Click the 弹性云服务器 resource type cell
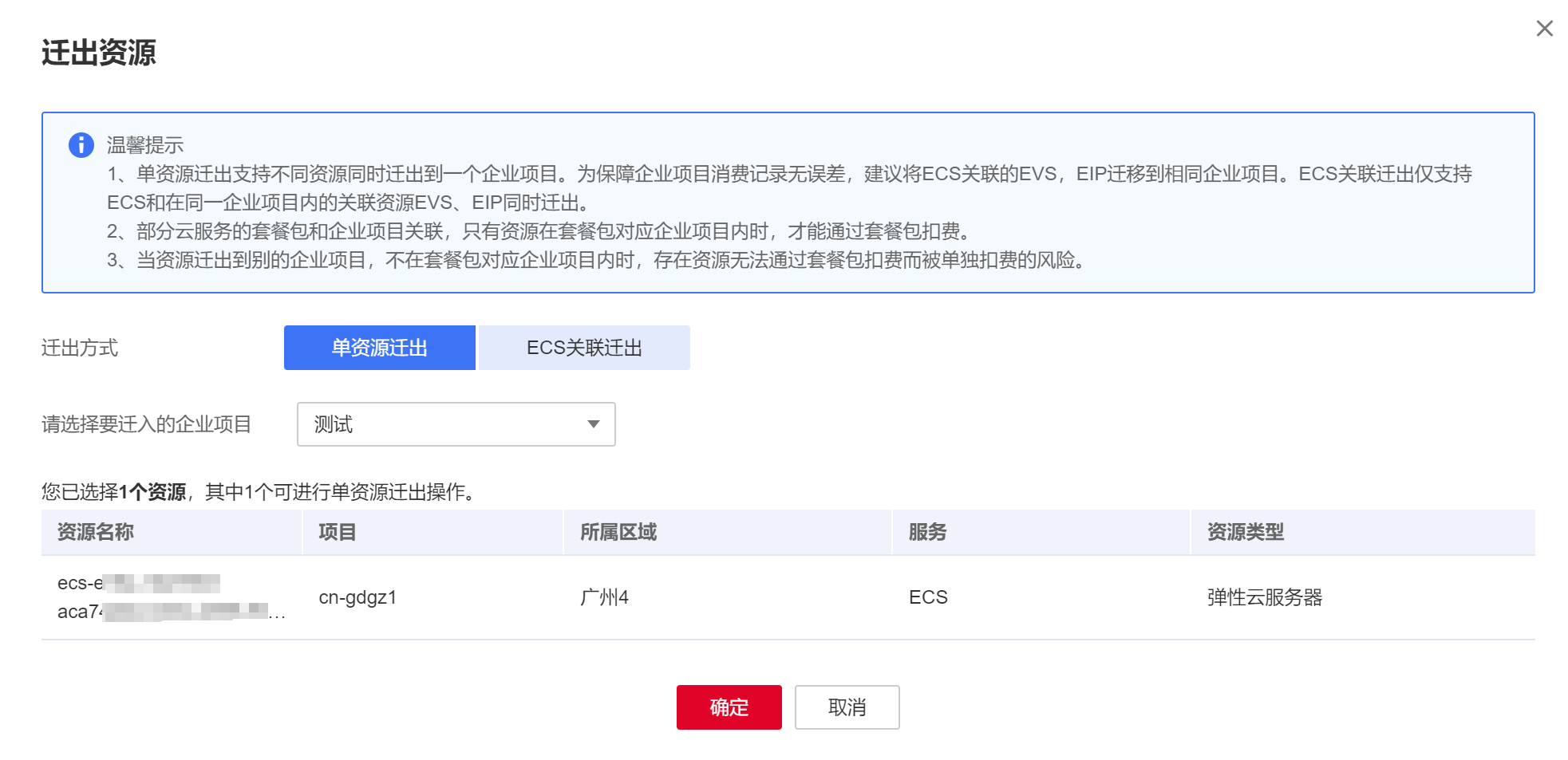This screenshot has height=760, width=1568. click(x=1264, y=597)
